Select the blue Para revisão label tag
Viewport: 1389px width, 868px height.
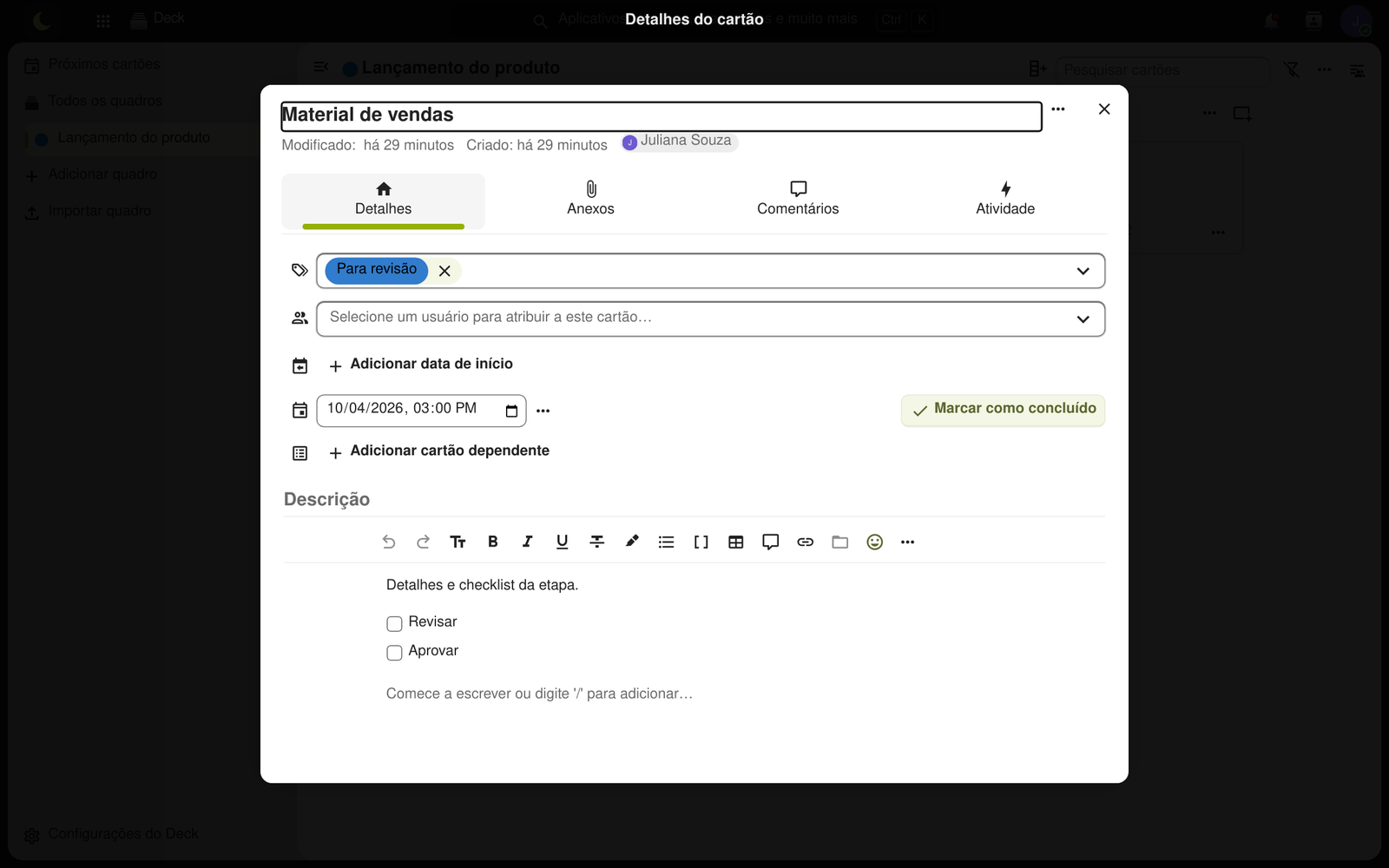pyautogui.click(x=377, y=270)
